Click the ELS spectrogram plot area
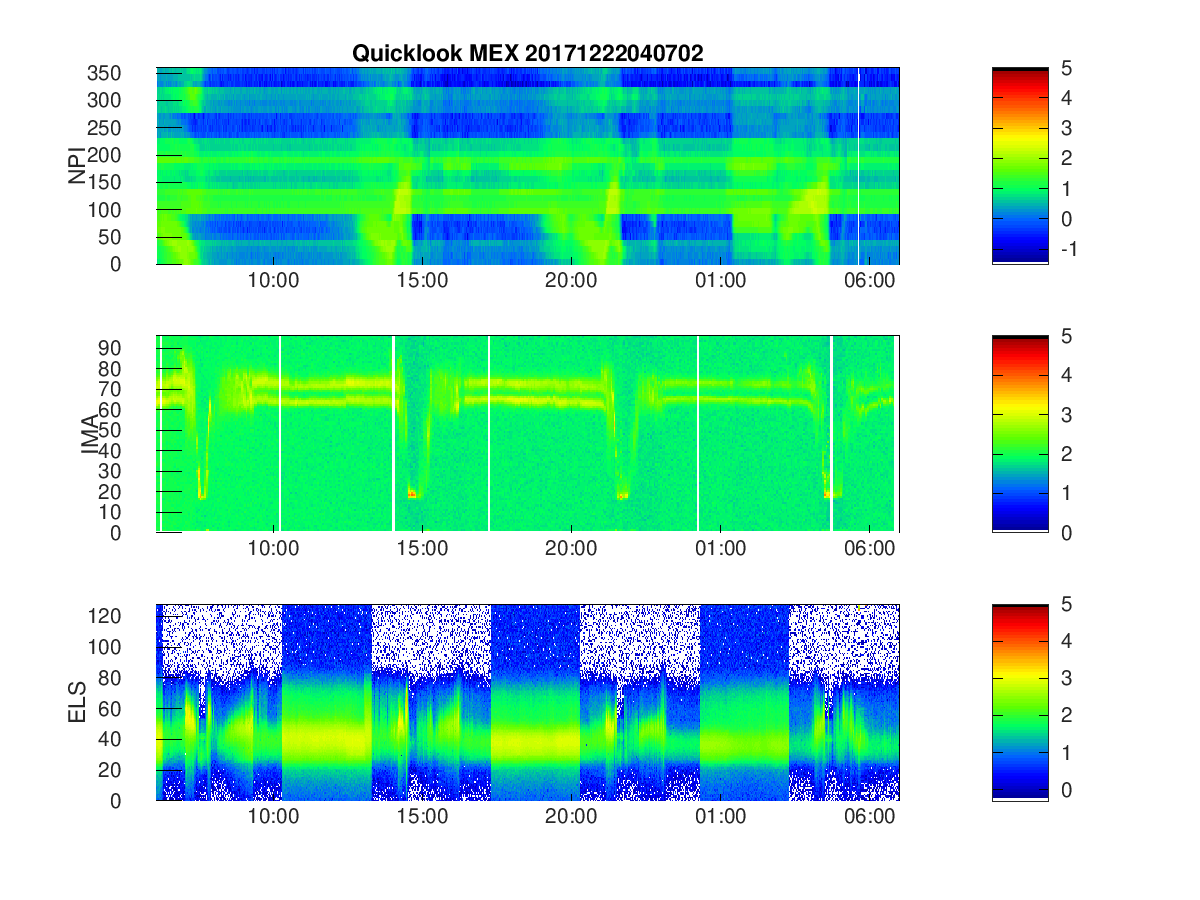Image resolution: width=1200 pixels, height=900 pixels. pos(528,702)
